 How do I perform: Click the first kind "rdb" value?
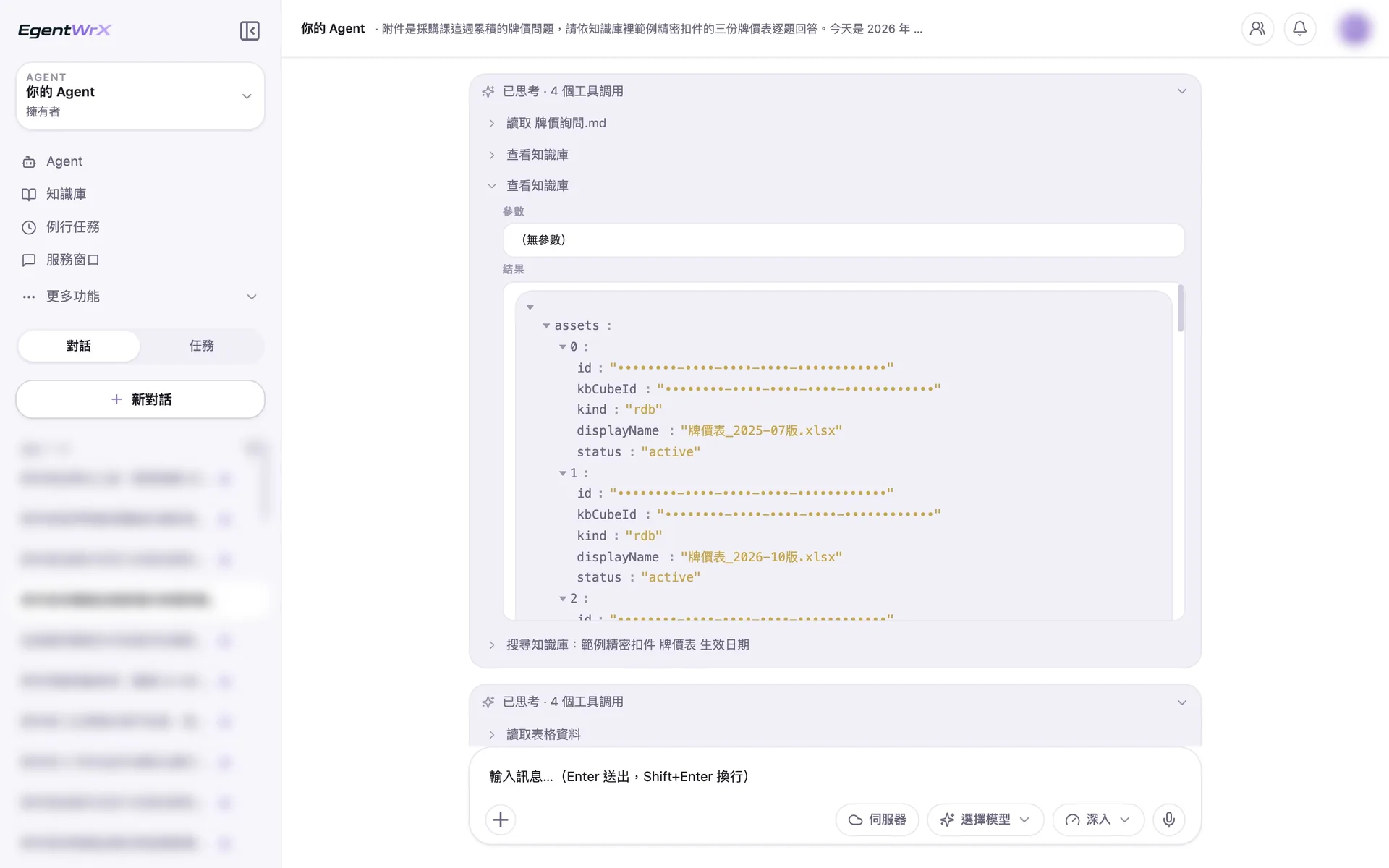point(644,409)
